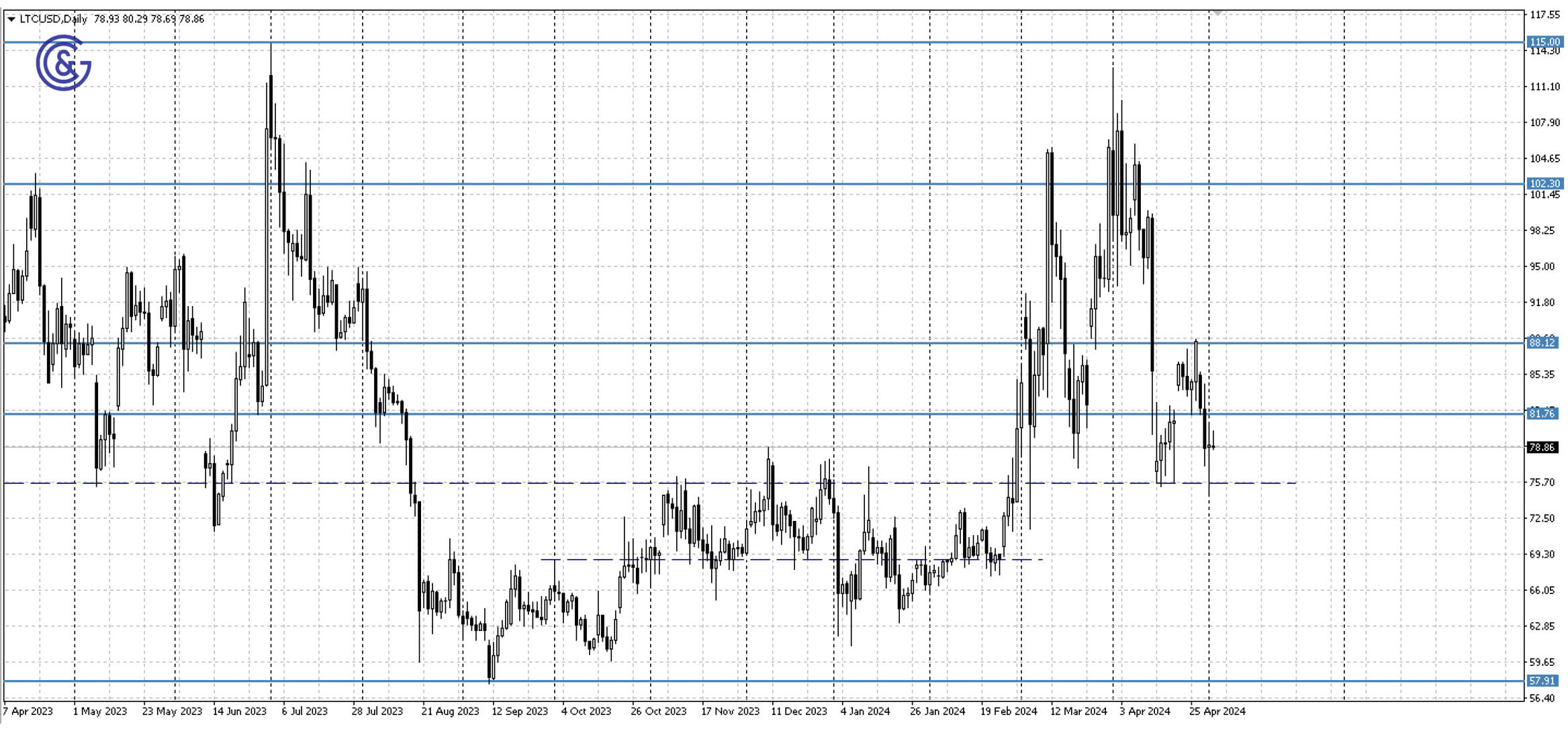Click the 4 Jan 2024 date label
The width and height of the screenshot is (1568, 731).
[x=865, y=711]
